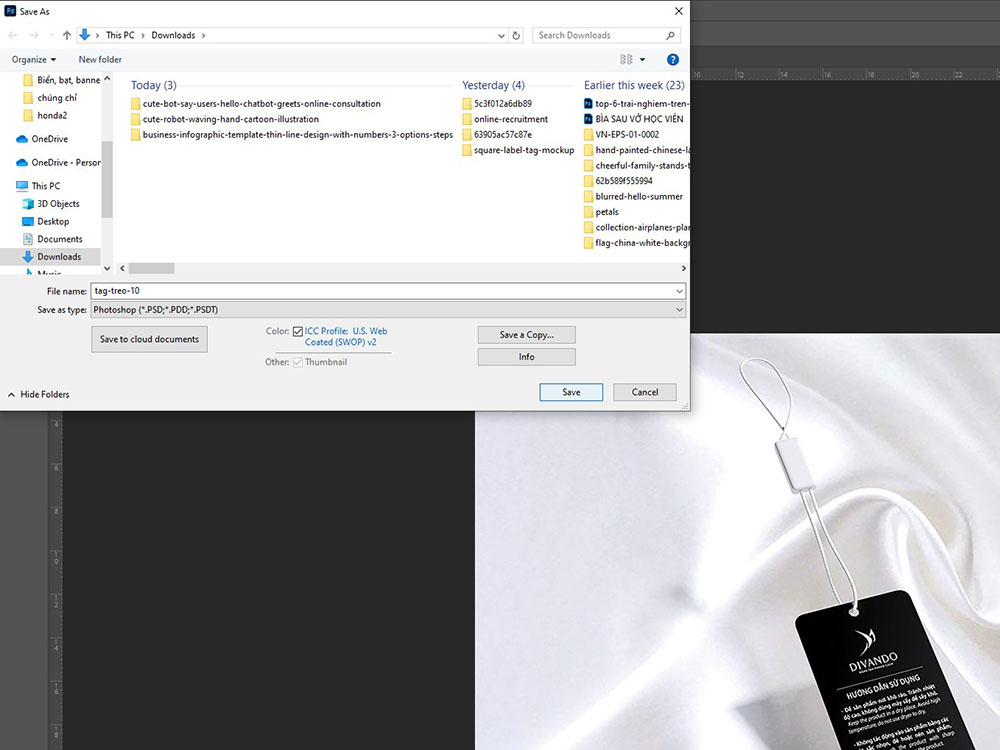Open the Biển, bạt, banne folder
Viewport: 1000px width, 750px height.
point(61,80)
